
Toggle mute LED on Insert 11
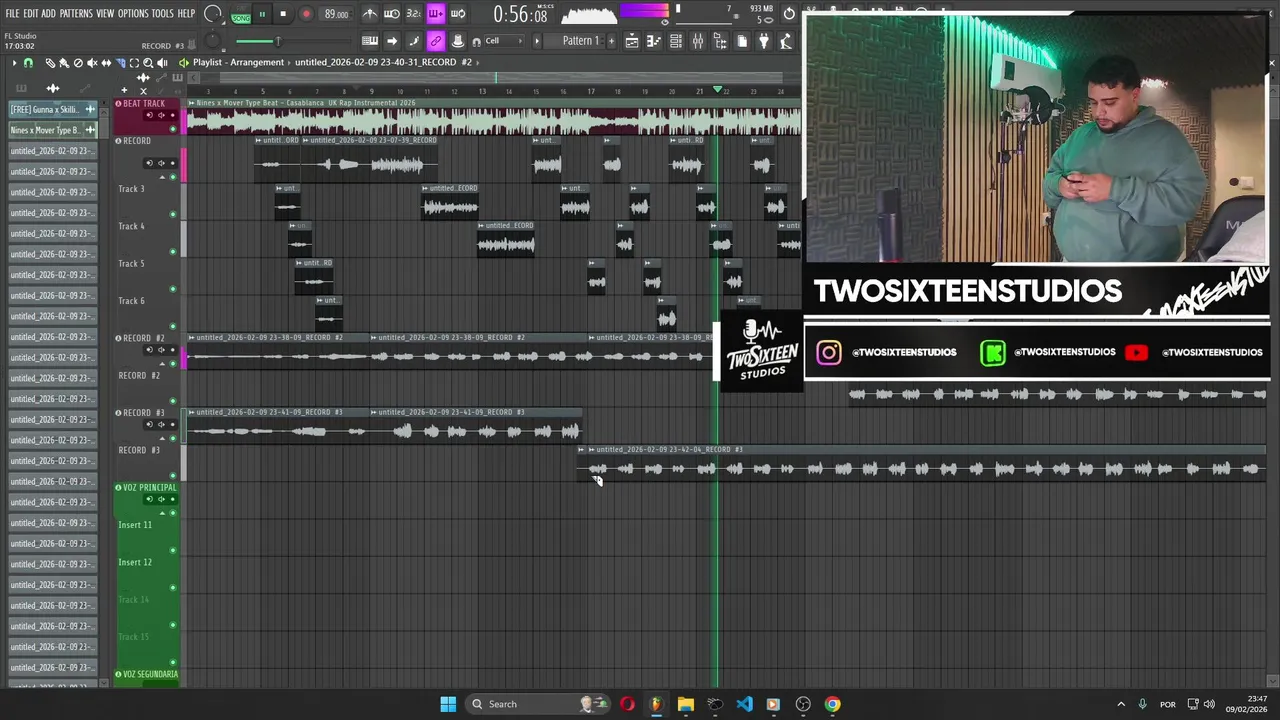(x=173, y=550)
